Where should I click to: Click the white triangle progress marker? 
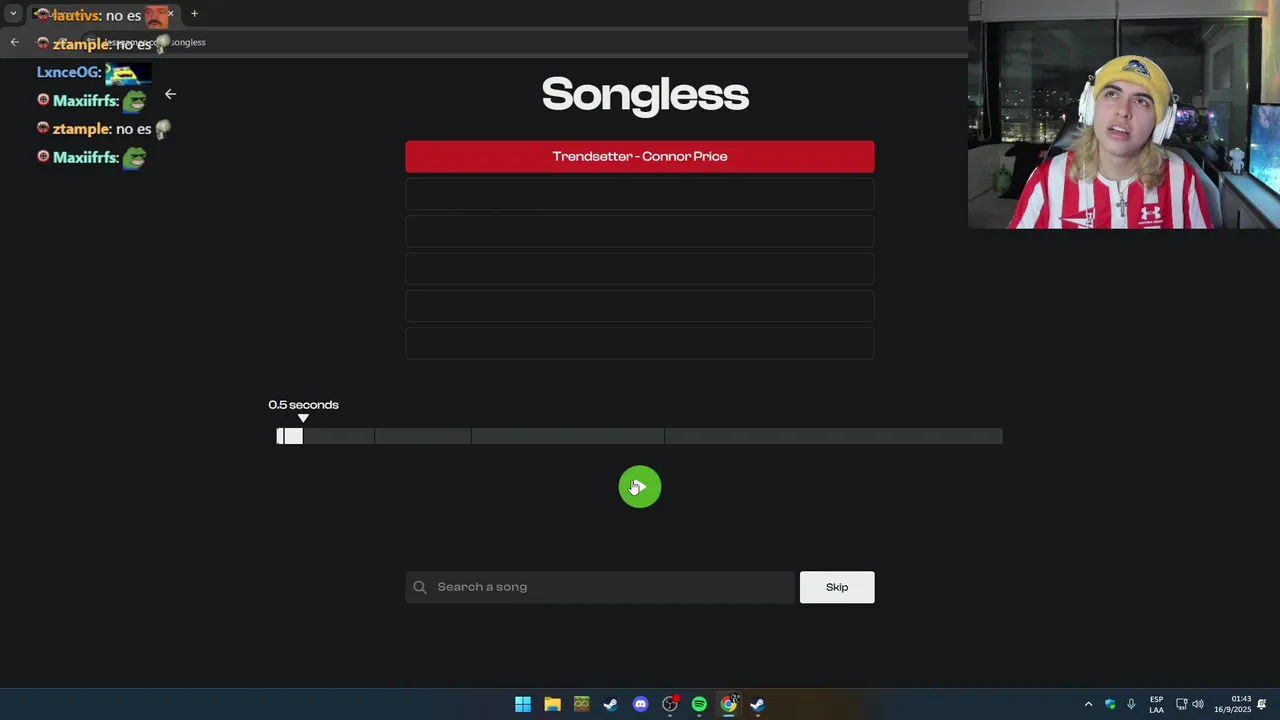click(303, 418)
